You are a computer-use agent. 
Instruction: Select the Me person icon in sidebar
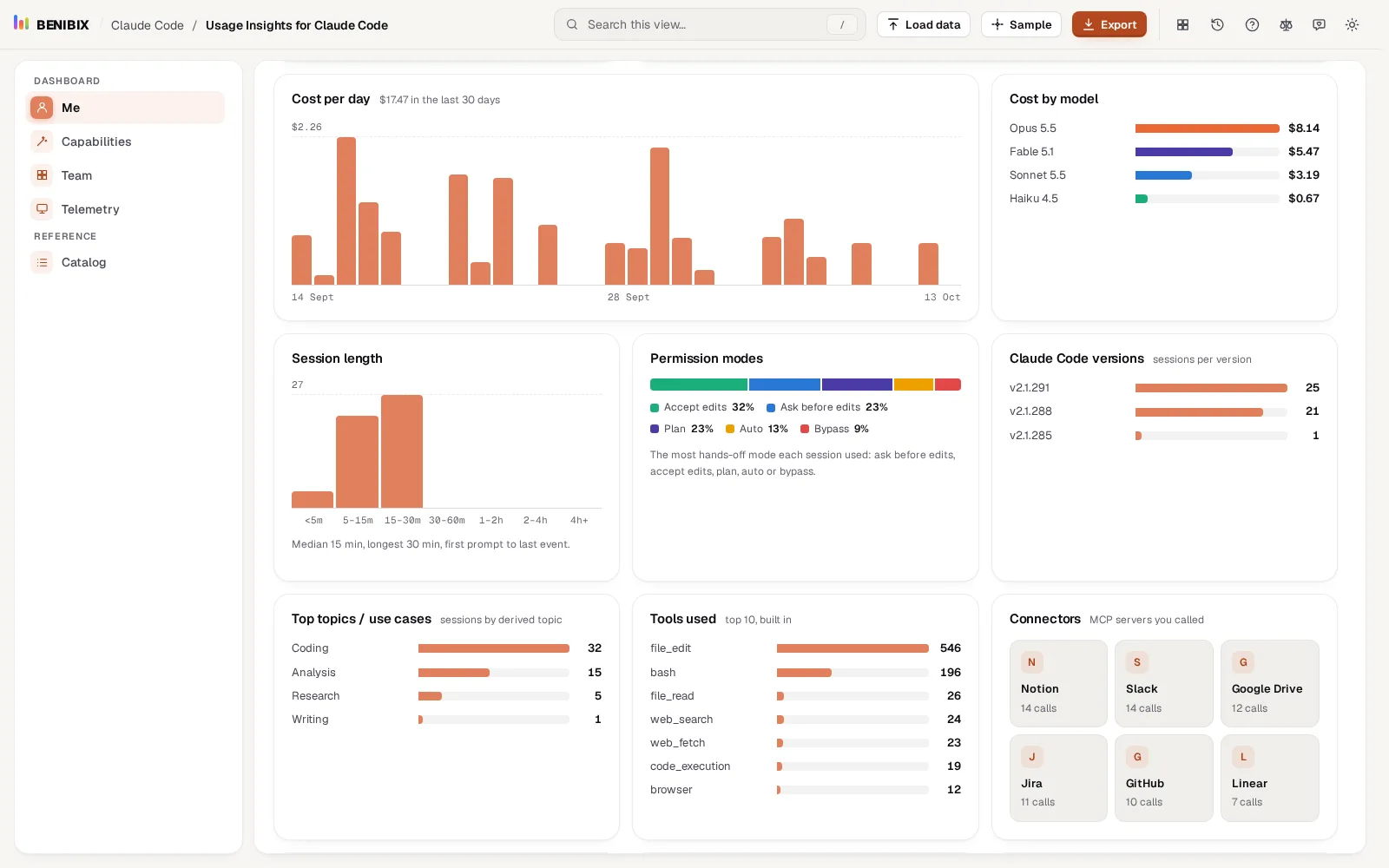[42, 108]
